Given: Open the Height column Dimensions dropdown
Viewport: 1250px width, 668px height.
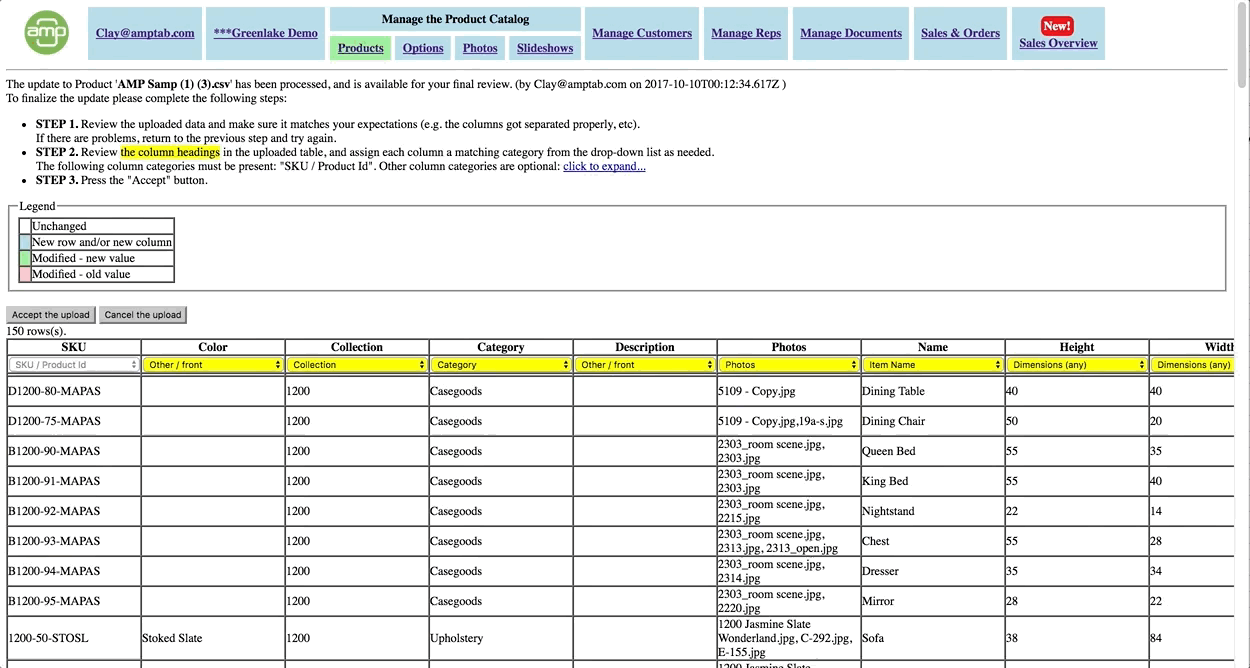Looking at the screenshot, I should tap(1077, 365).
